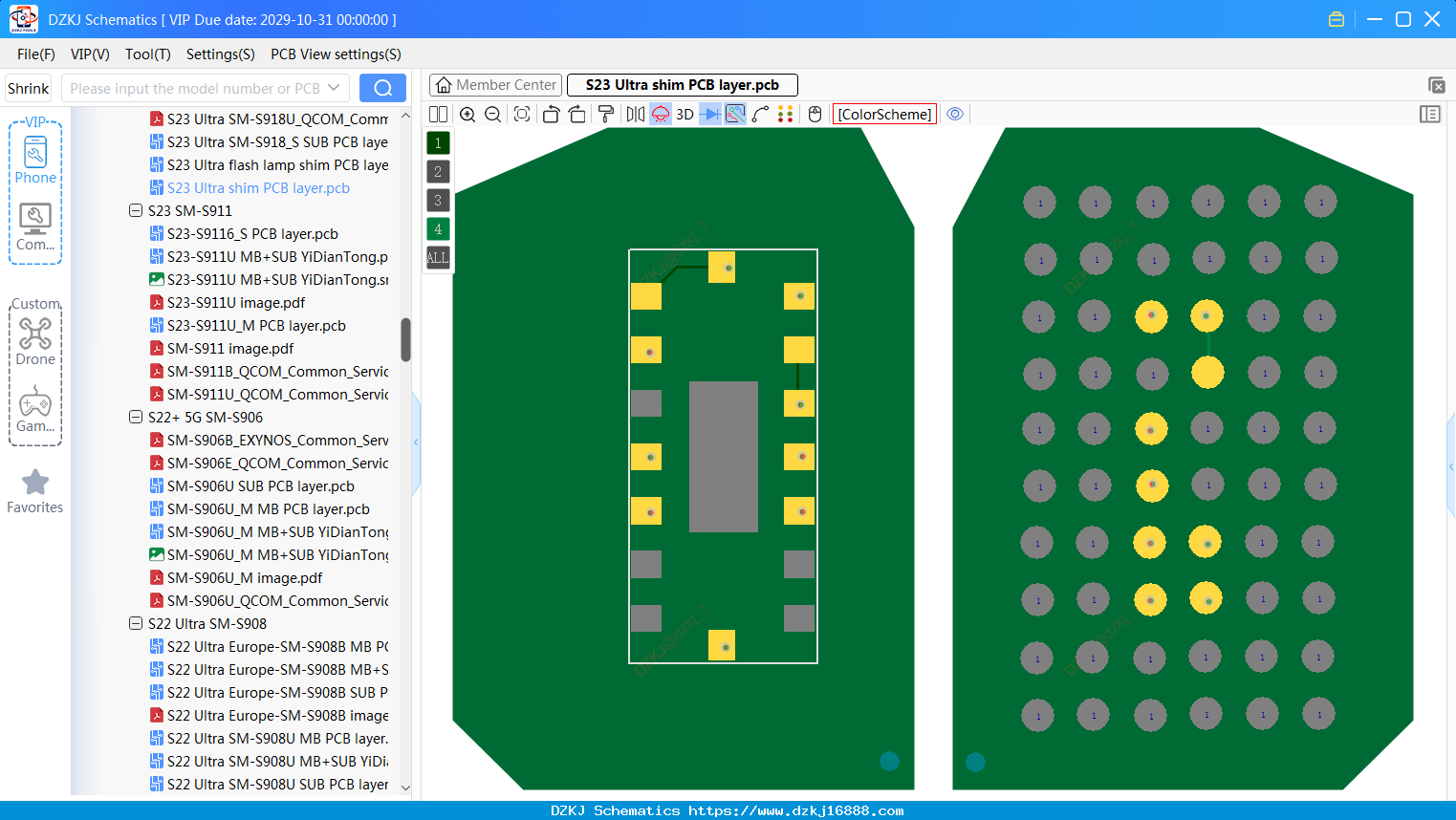Show PCB layer 3

coord(438,201)
